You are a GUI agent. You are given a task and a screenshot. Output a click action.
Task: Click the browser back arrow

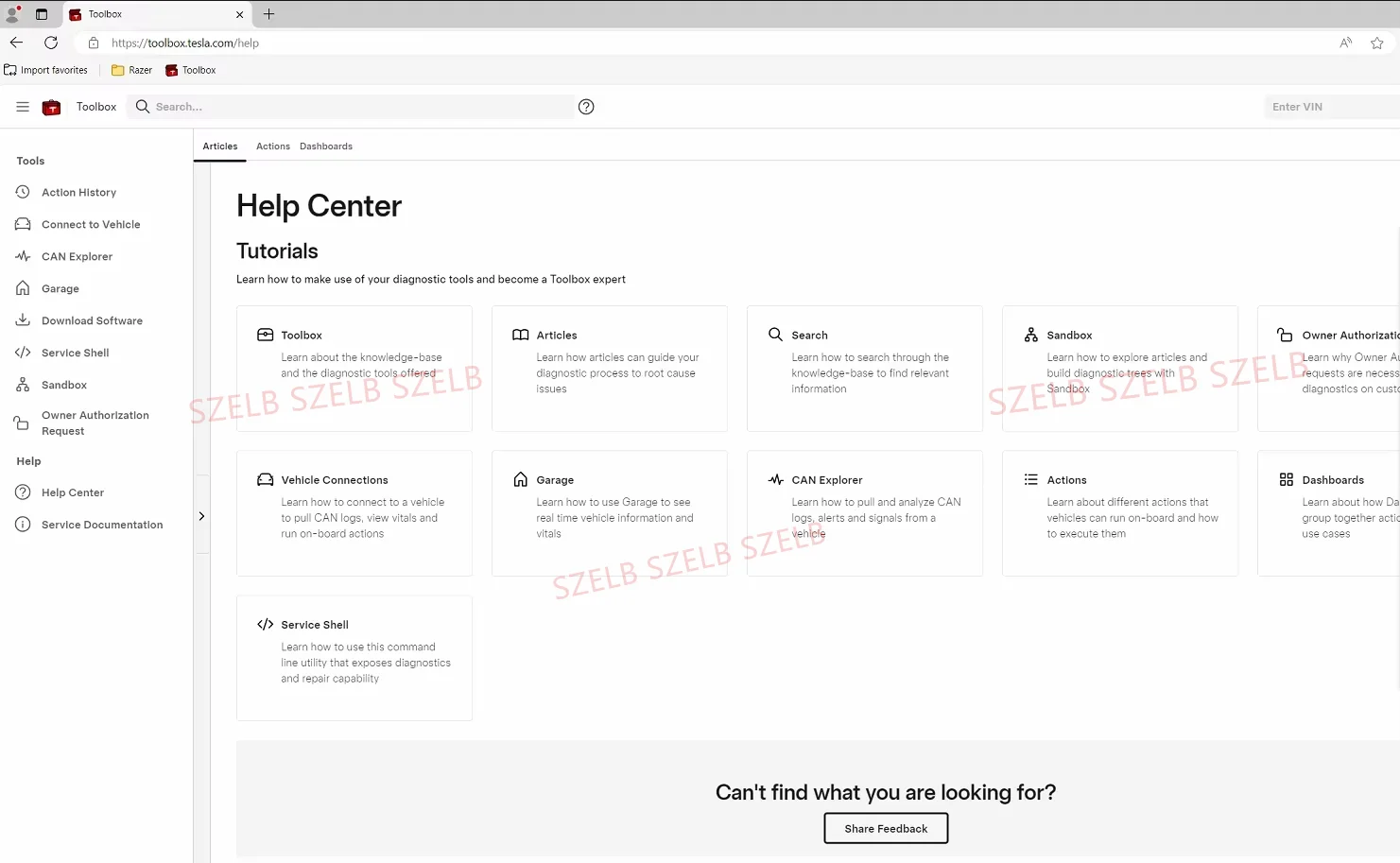(x=16, y=43)
